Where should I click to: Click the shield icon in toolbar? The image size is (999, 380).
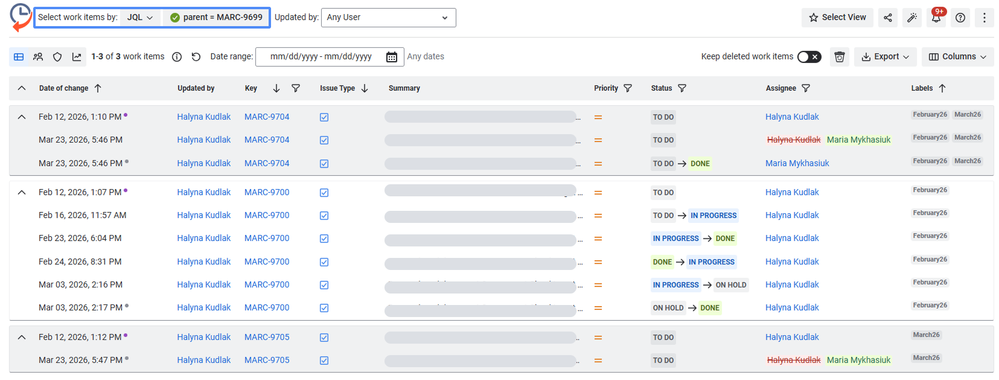coord(57,57)
